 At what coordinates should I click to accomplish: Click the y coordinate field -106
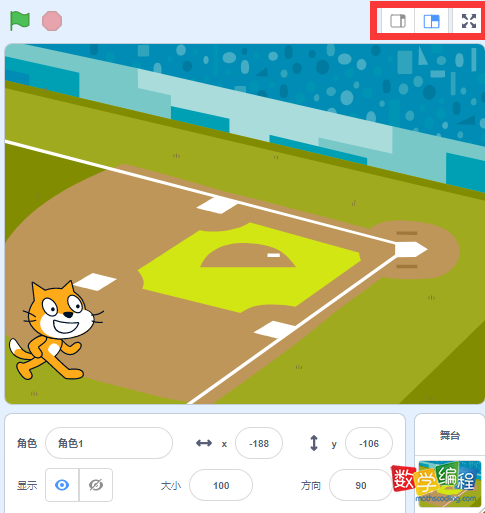click(369, 443)
